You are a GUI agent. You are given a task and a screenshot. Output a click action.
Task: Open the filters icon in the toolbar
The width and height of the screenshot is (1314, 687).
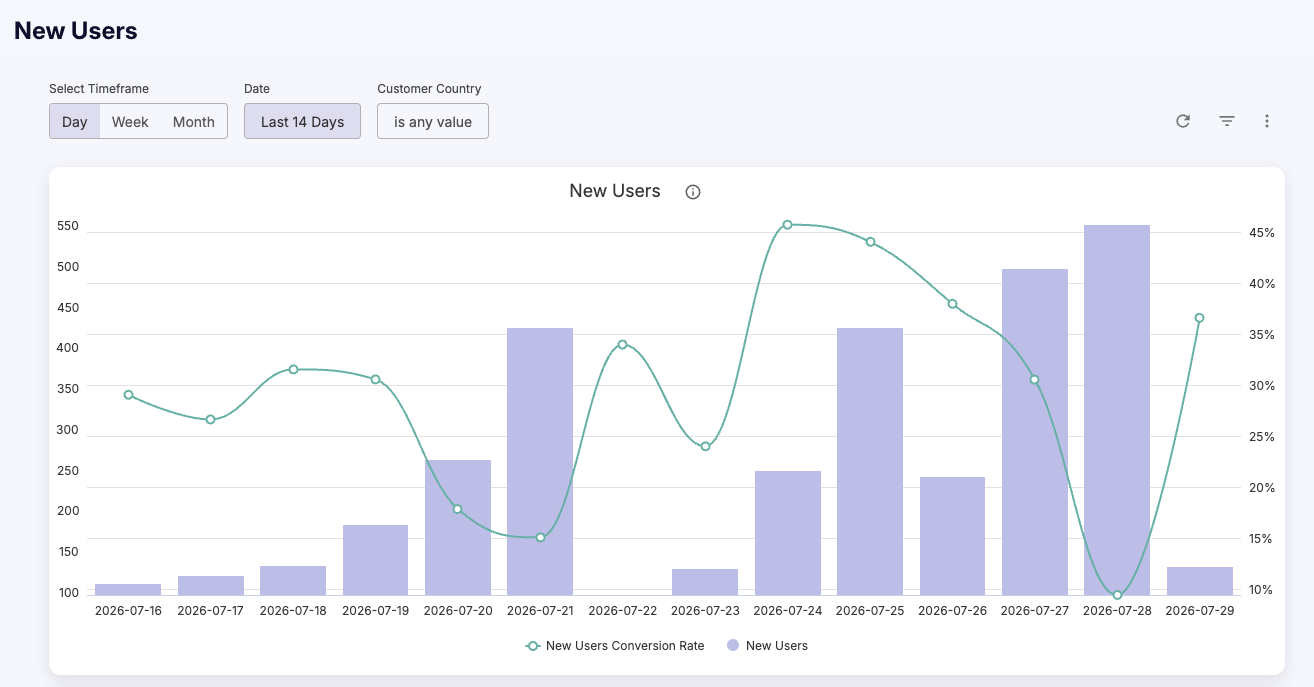pos(1227,121)
